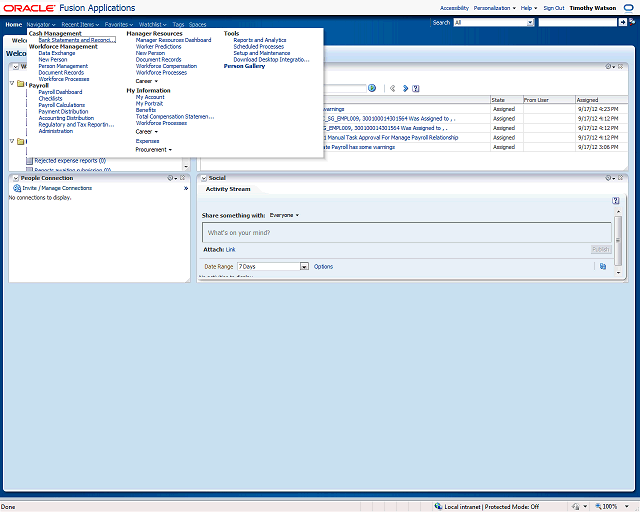Select Payroll Dashboard in Navigator menu

tap(60, 92)
